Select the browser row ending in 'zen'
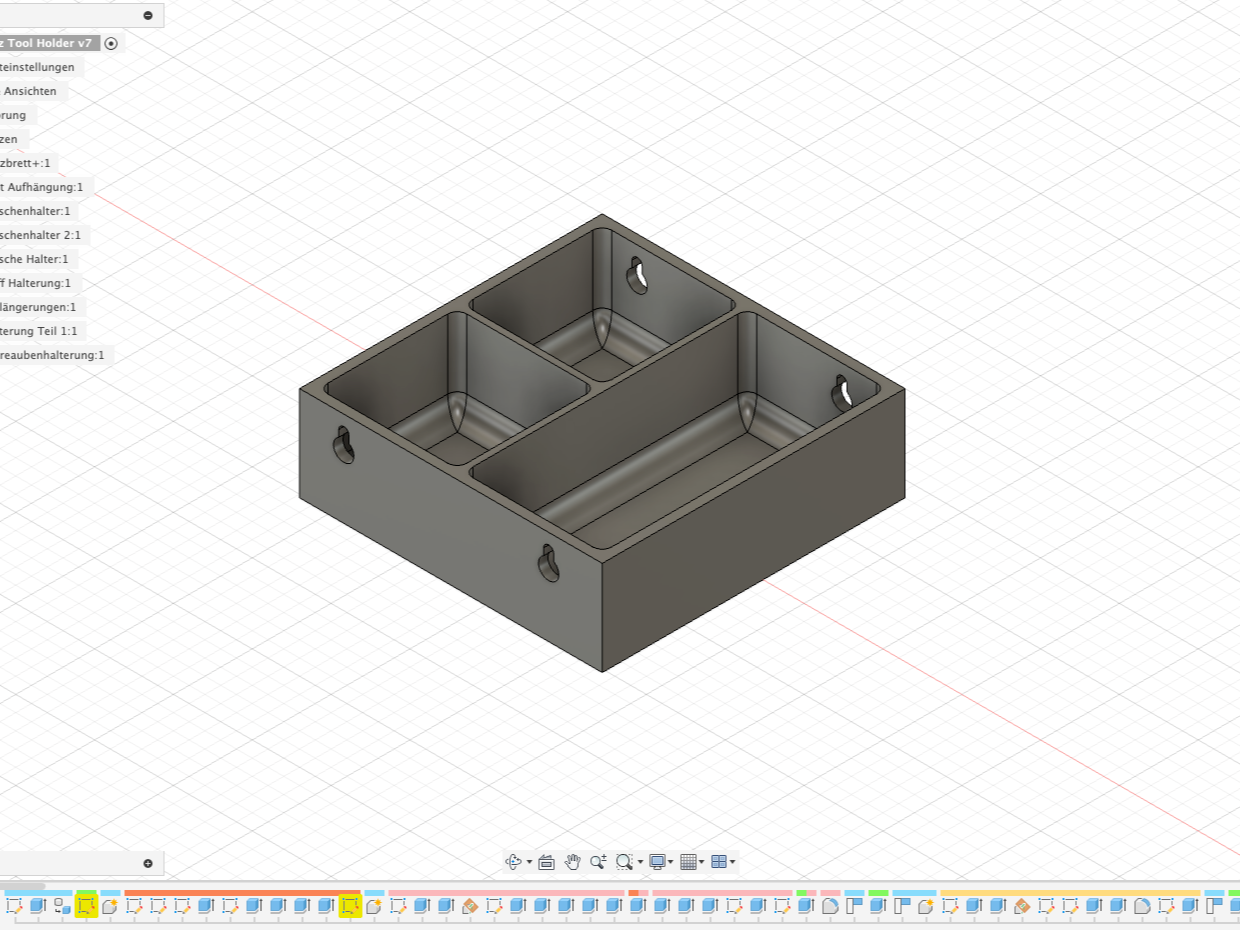 (15, 139)
